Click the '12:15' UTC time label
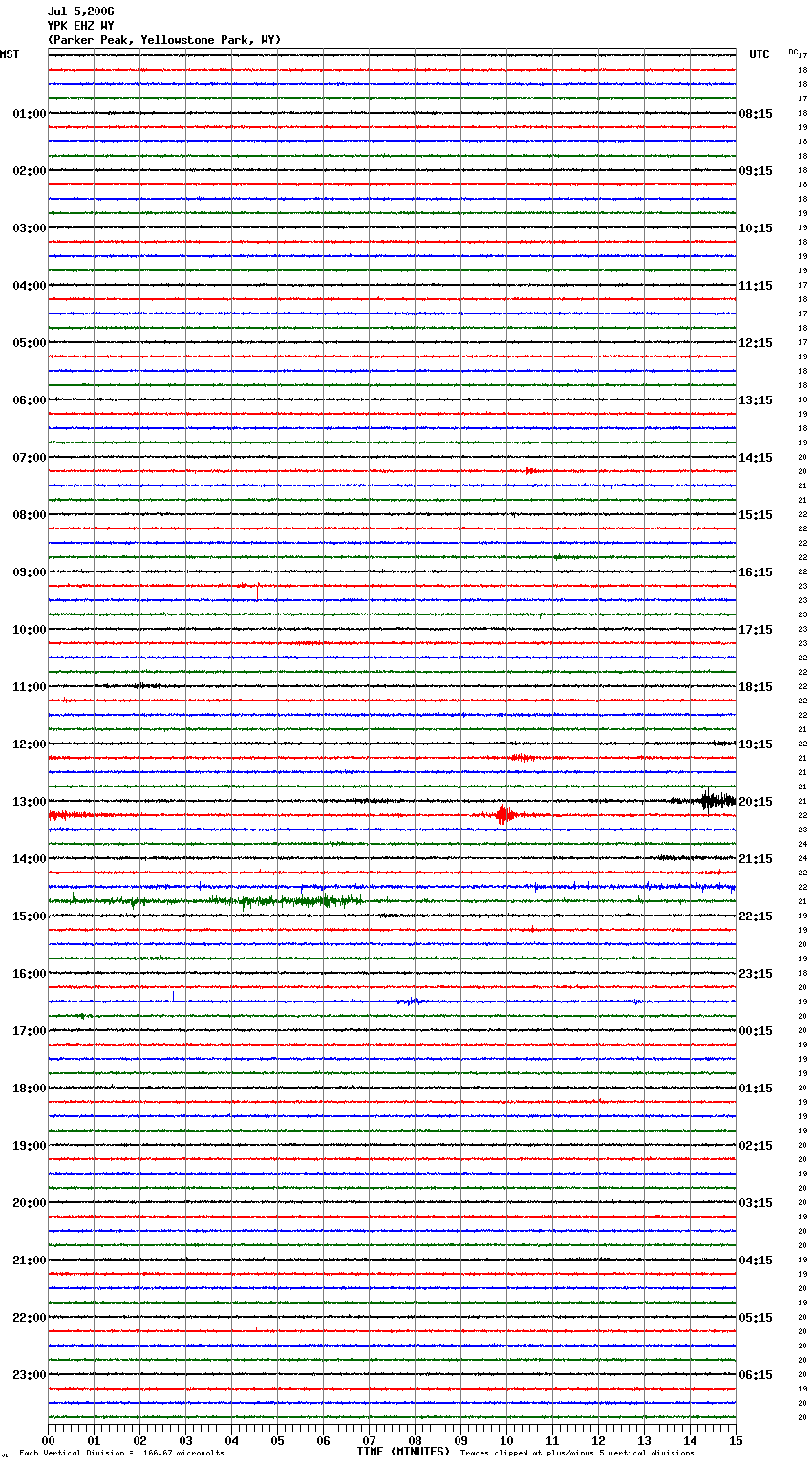This screenshot has width=812, height=1466. tap(756, 343)
